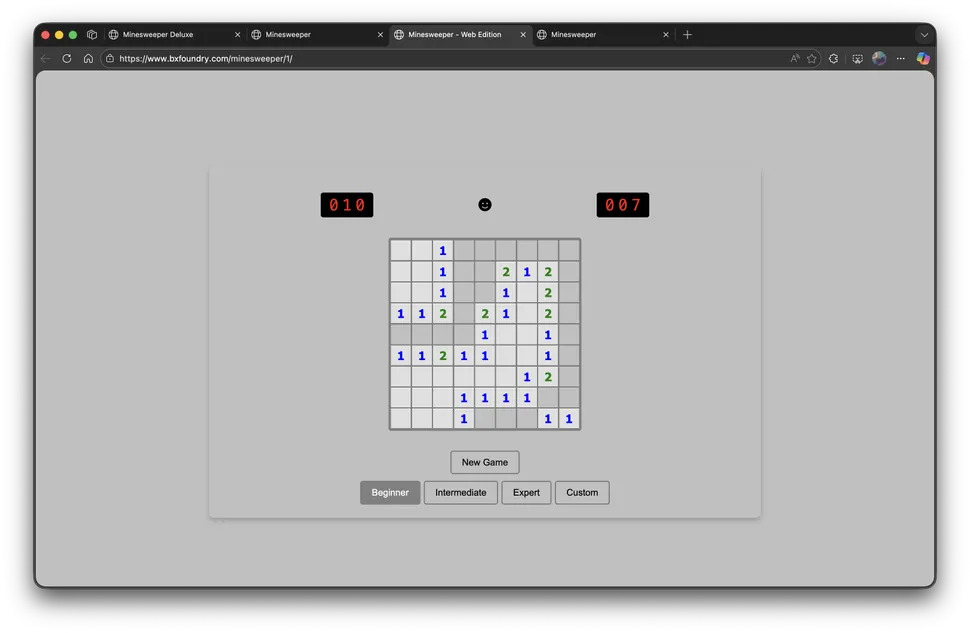Click the smiley face reset icon

(x=484, y=205)
